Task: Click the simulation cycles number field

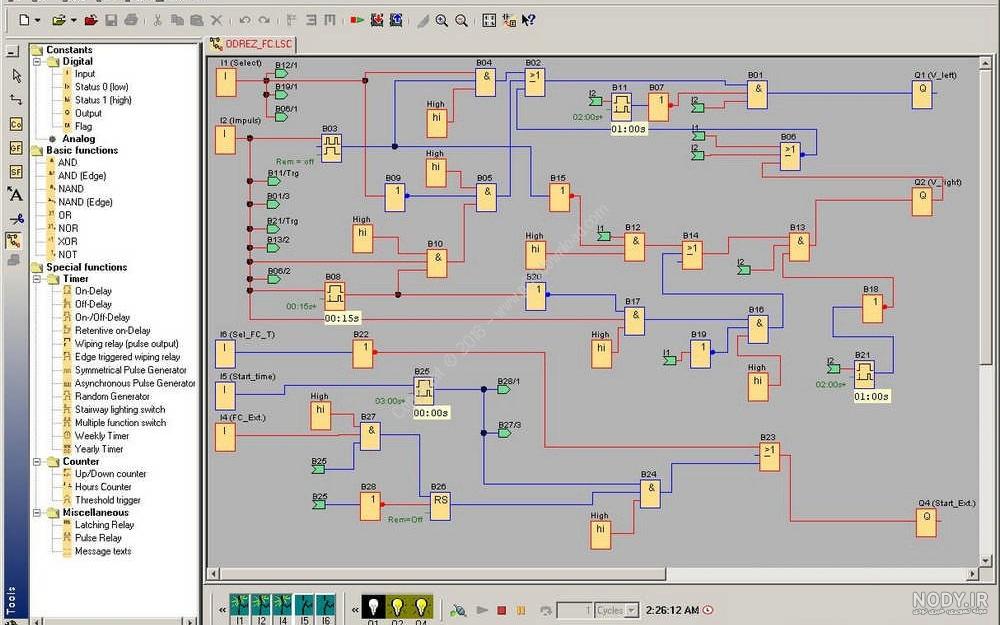Action: pos(575,610)
